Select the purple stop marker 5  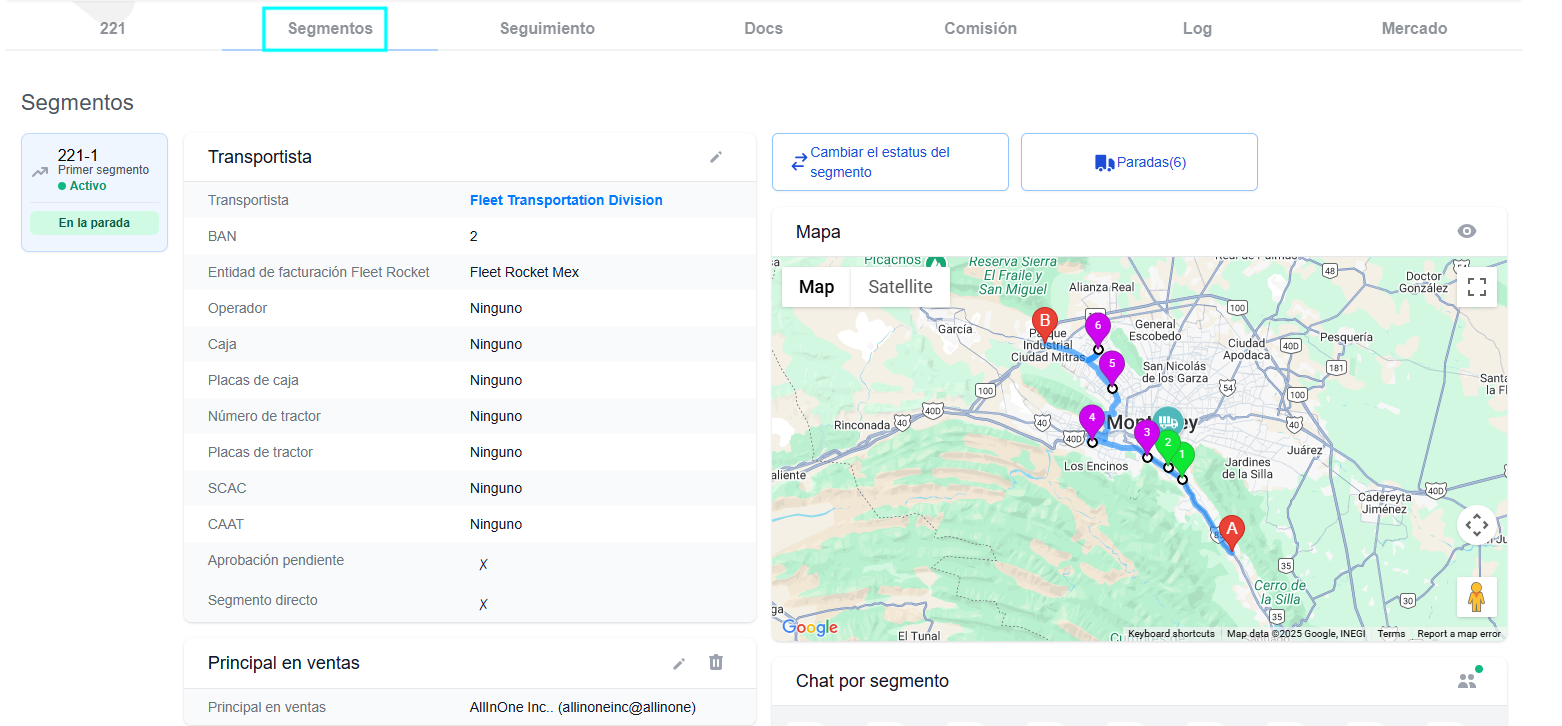point(1112,367)
